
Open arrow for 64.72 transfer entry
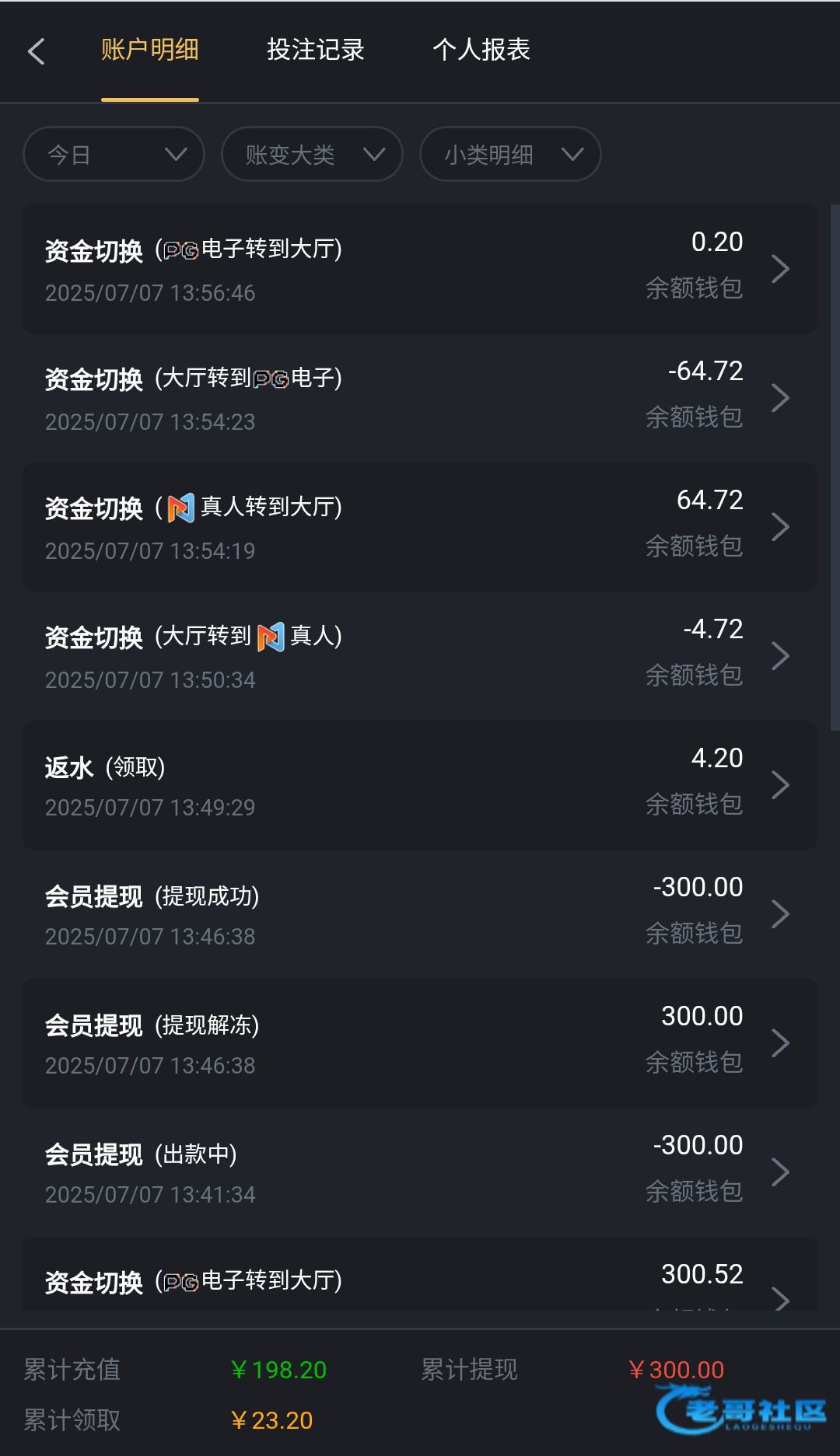coord(780,527)
